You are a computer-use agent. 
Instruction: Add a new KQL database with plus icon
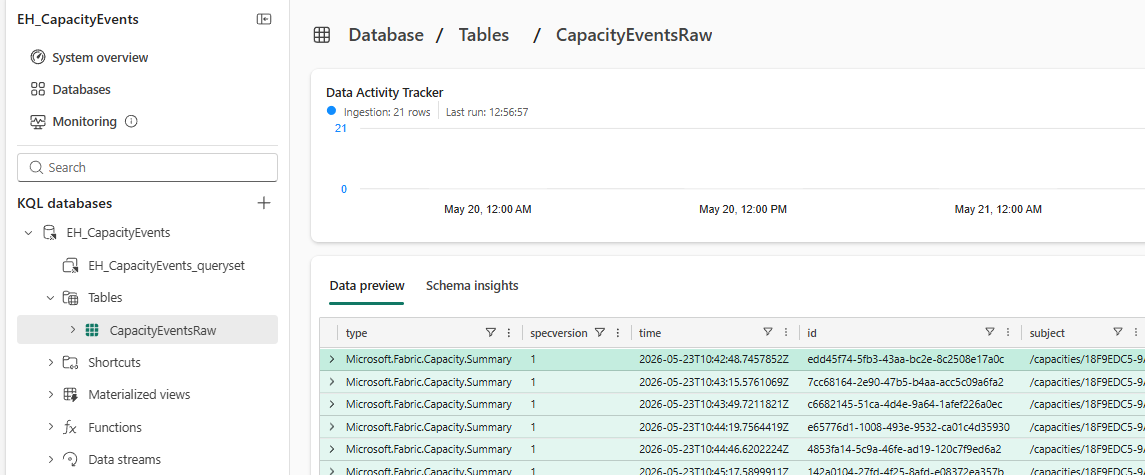click(264, 203)
